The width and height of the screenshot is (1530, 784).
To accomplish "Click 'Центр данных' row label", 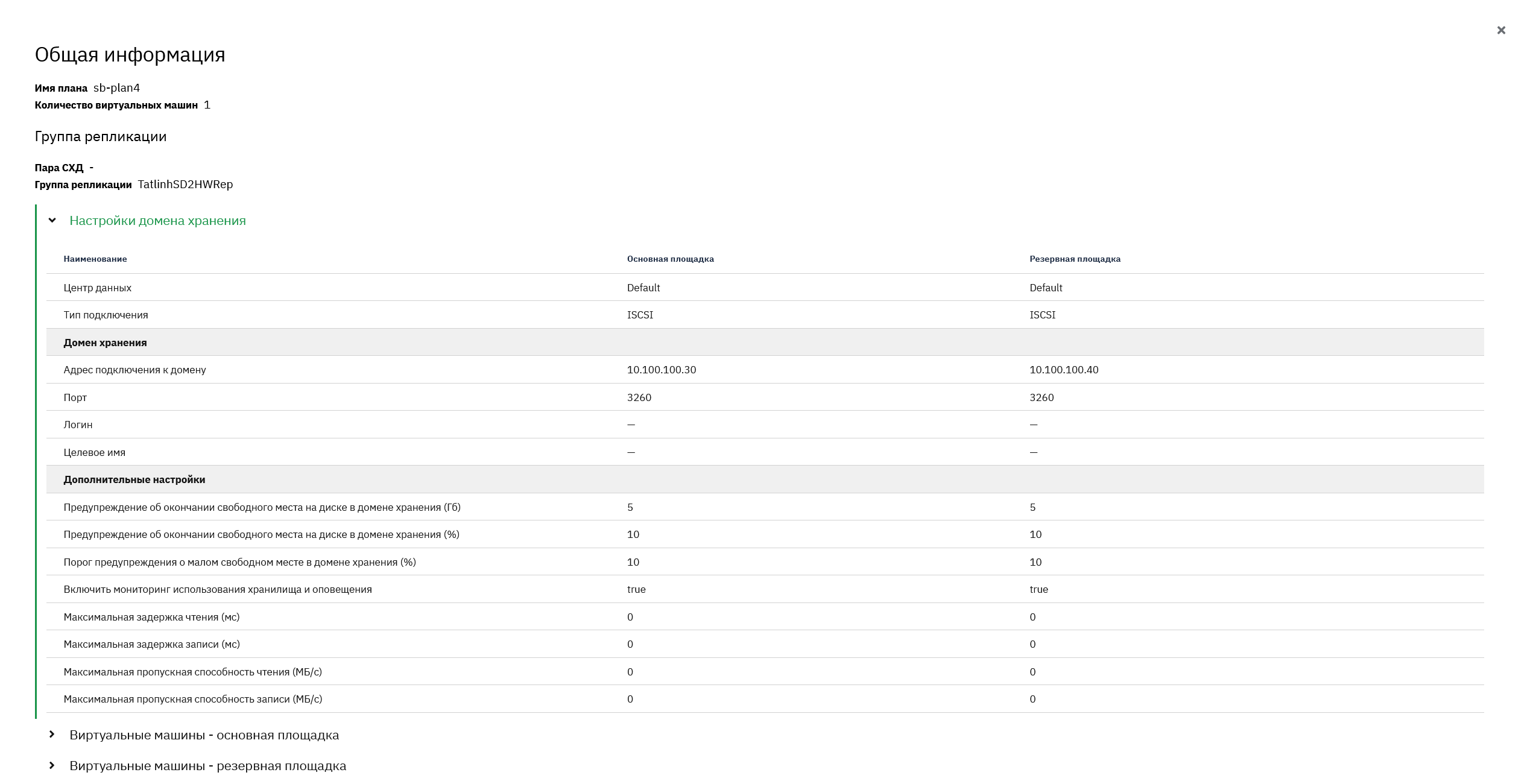I will (97, 288).
